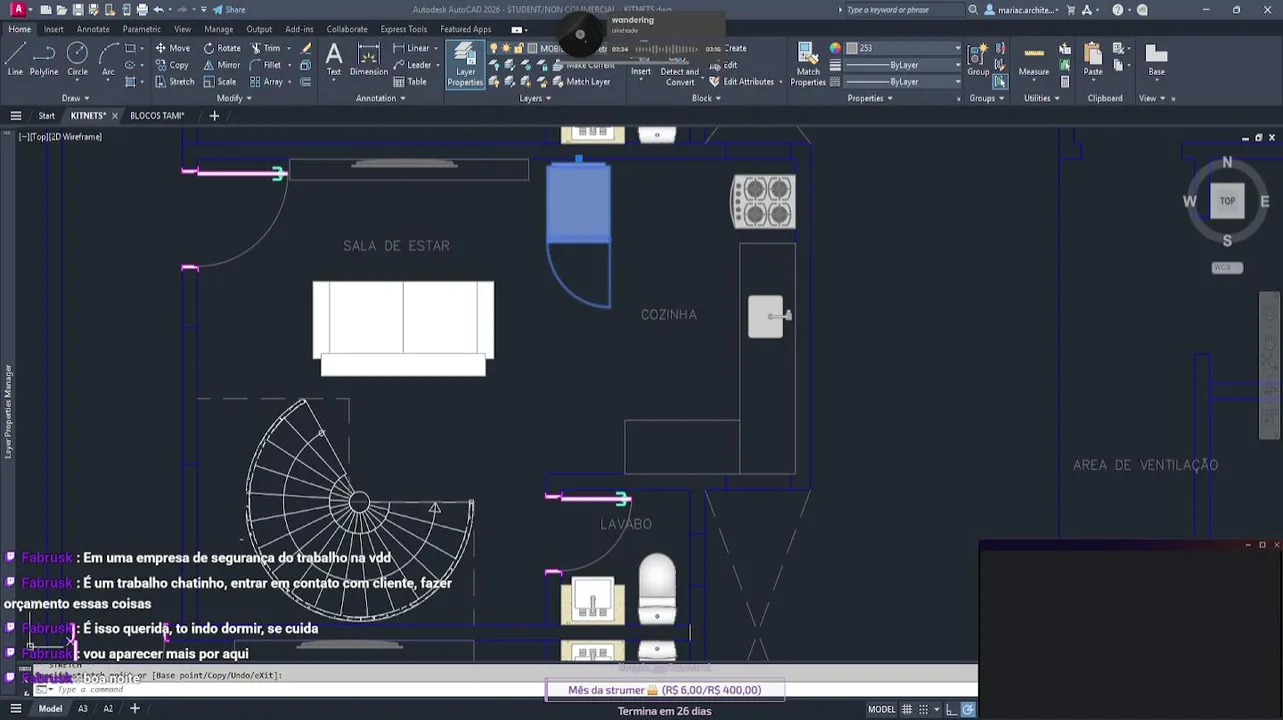The image size is (1283, 720).
Task: Open the linetype ByLayer dropdown
Action: (x=903, y=82)
